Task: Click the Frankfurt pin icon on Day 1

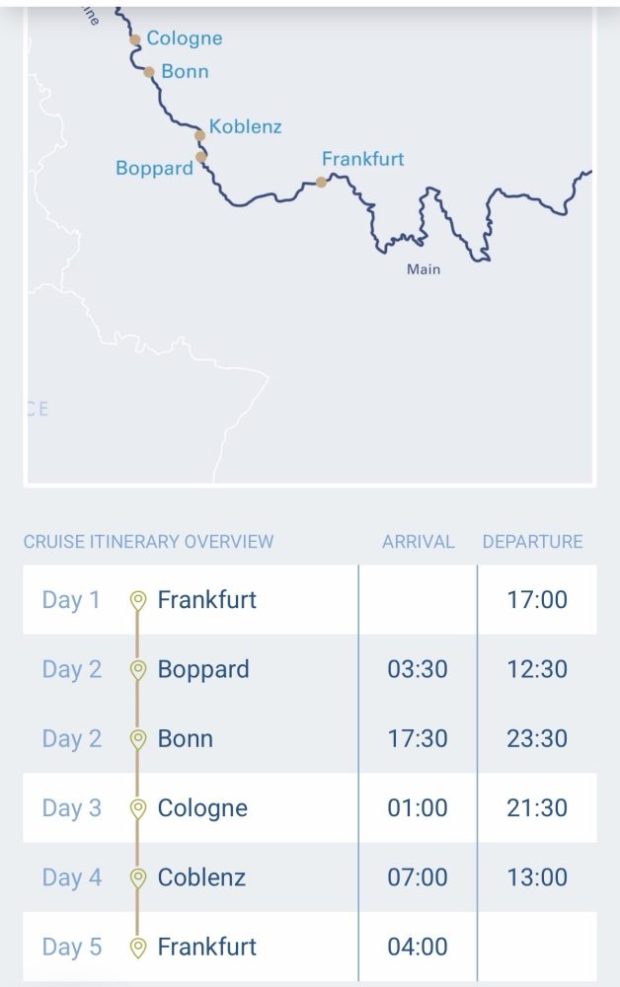Action: [x=139, y=600]
